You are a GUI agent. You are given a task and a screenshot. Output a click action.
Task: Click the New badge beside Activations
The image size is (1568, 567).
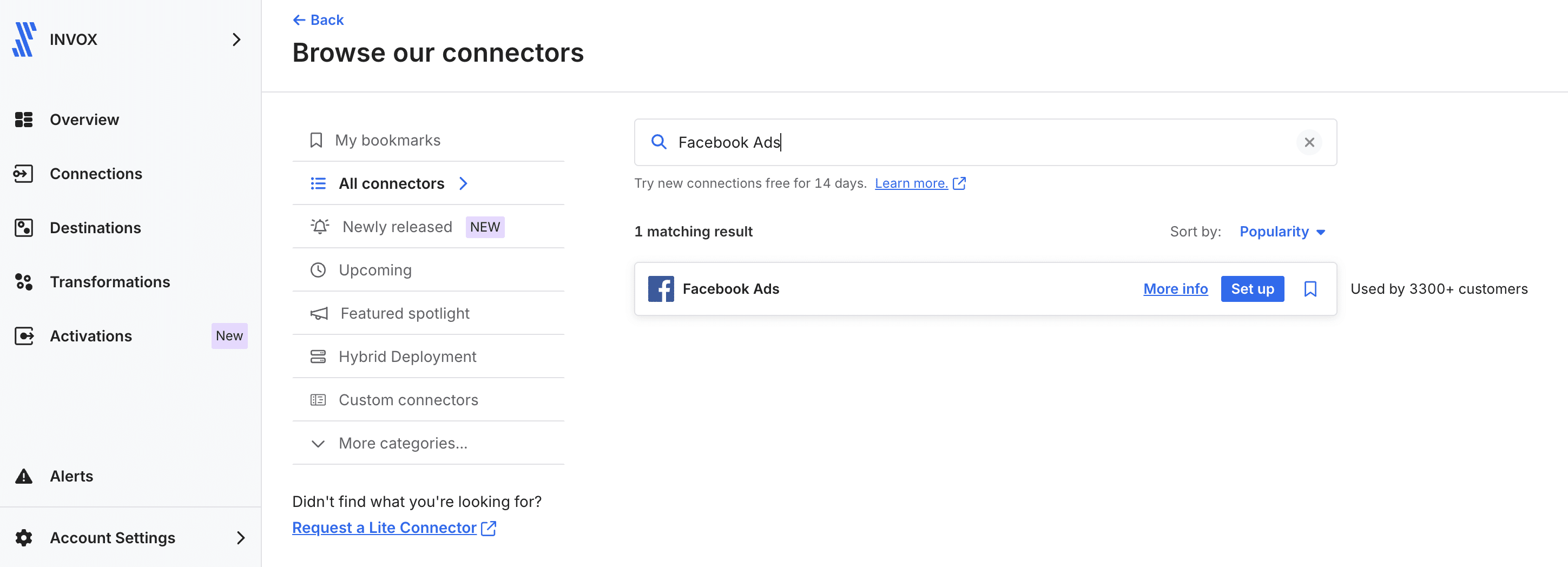pyautogui.click(x=229, y=336)
